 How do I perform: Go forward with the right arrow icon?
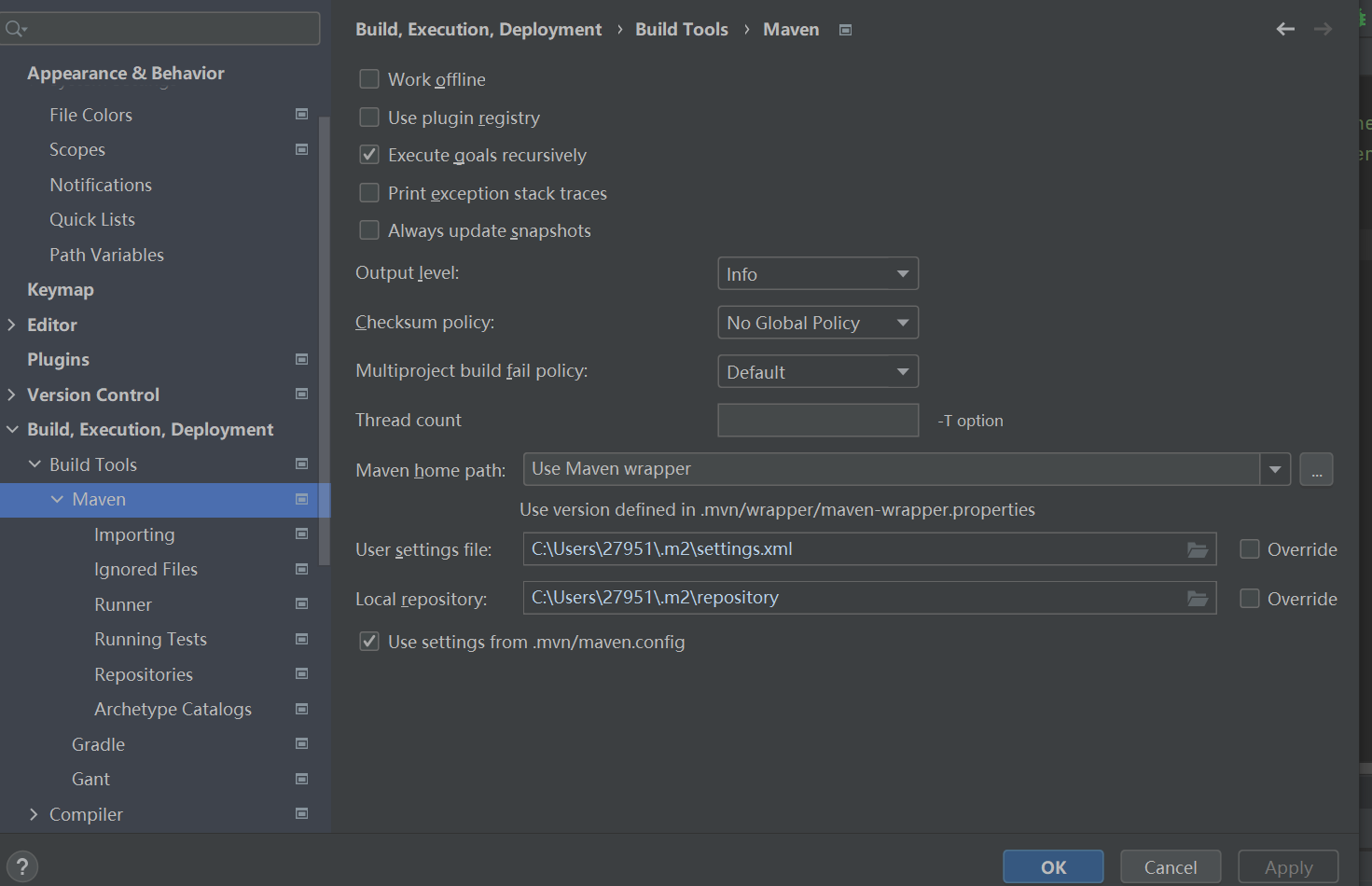pyautogui.click(x=1323, y=29)
